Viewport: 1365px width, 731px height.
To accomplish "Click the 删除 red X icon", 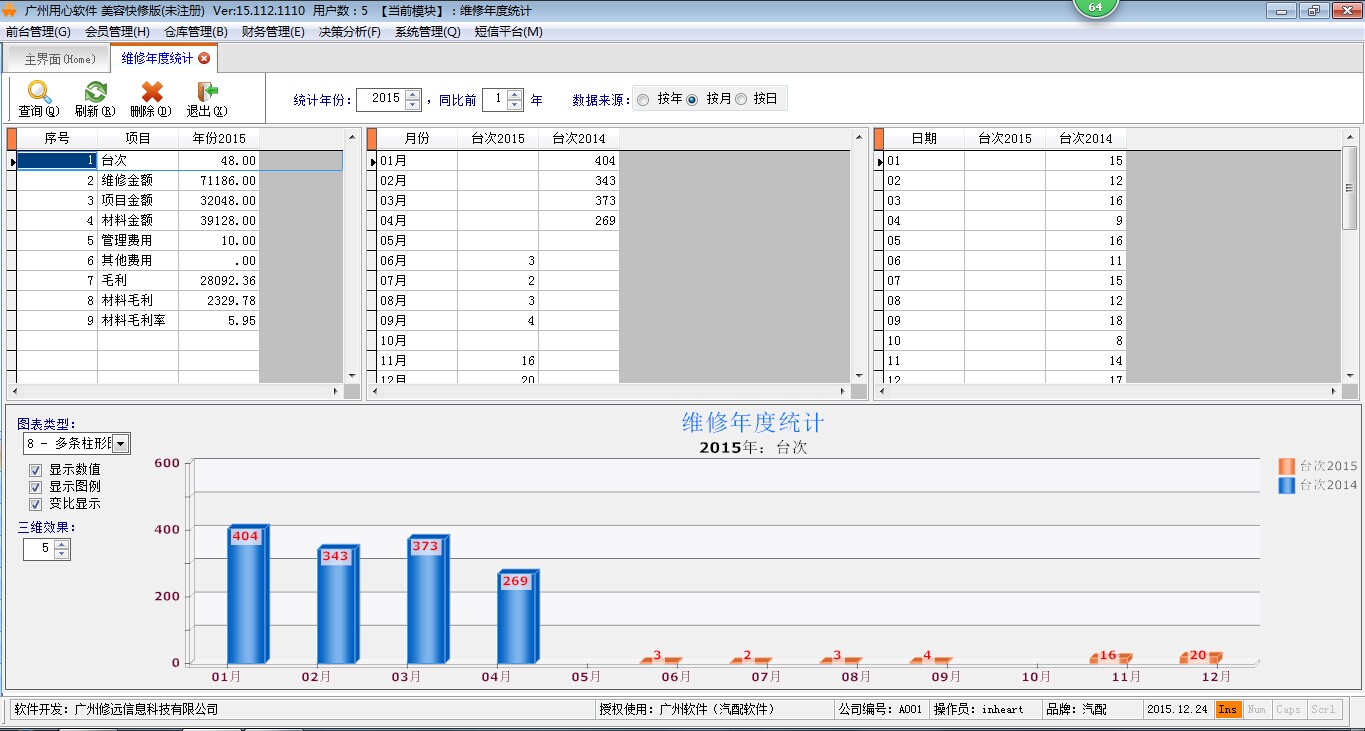I will 151,93.
